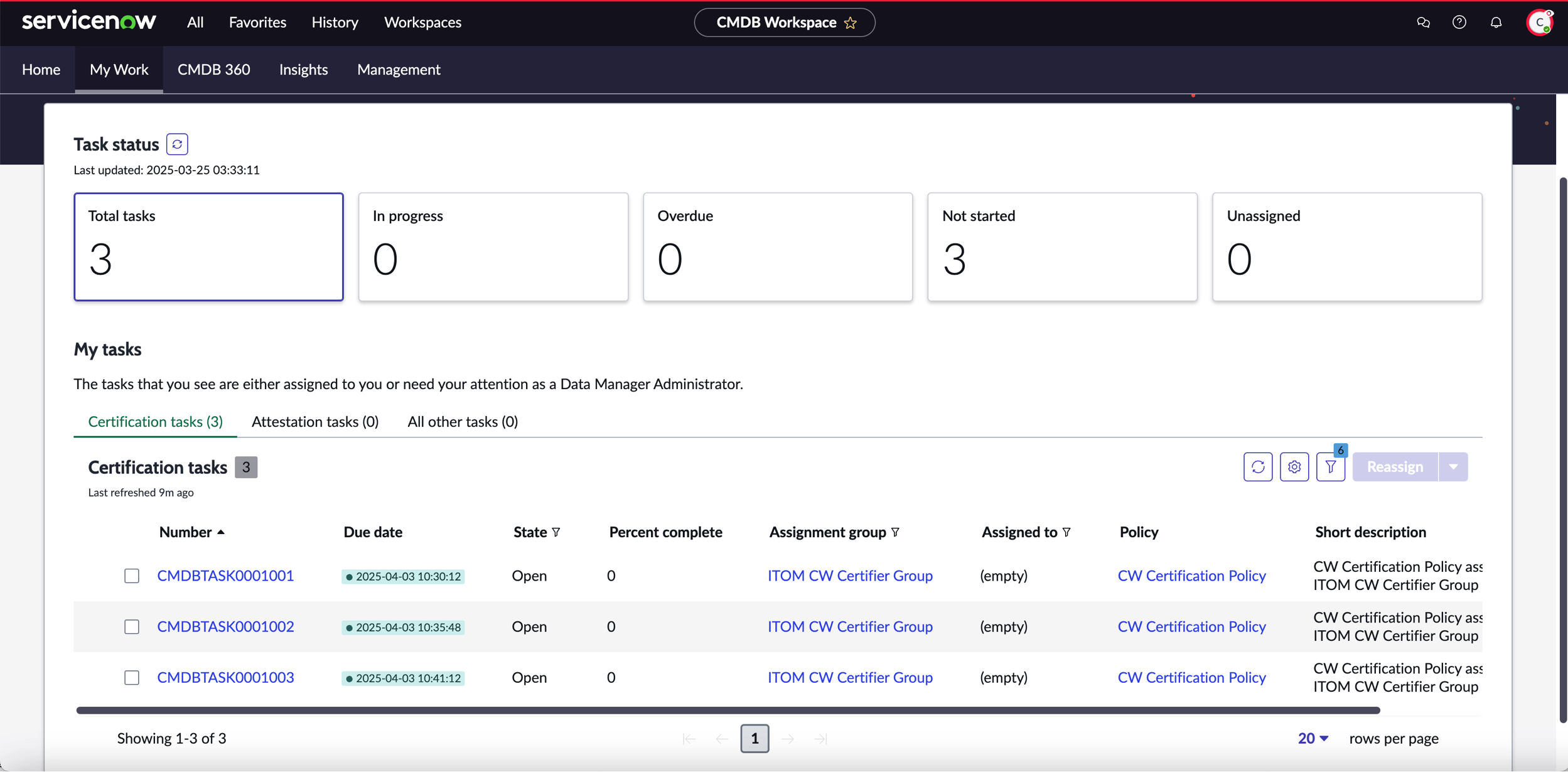Select the Attestation tasks (0) tab
The height and width of the screenshot is (772, 1568).
coord(315,422)
